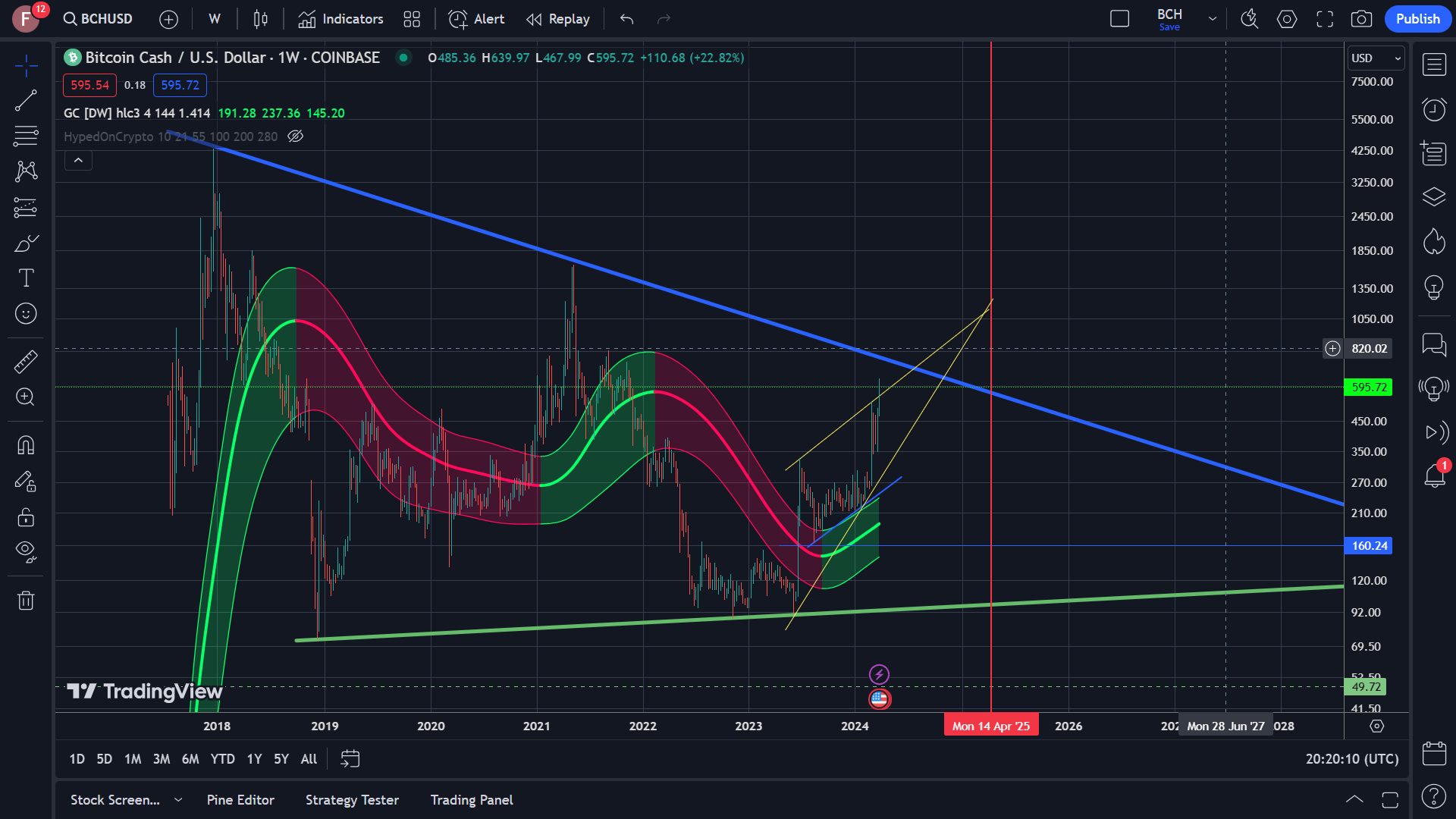Publish the chart idea

point(1417,19)
